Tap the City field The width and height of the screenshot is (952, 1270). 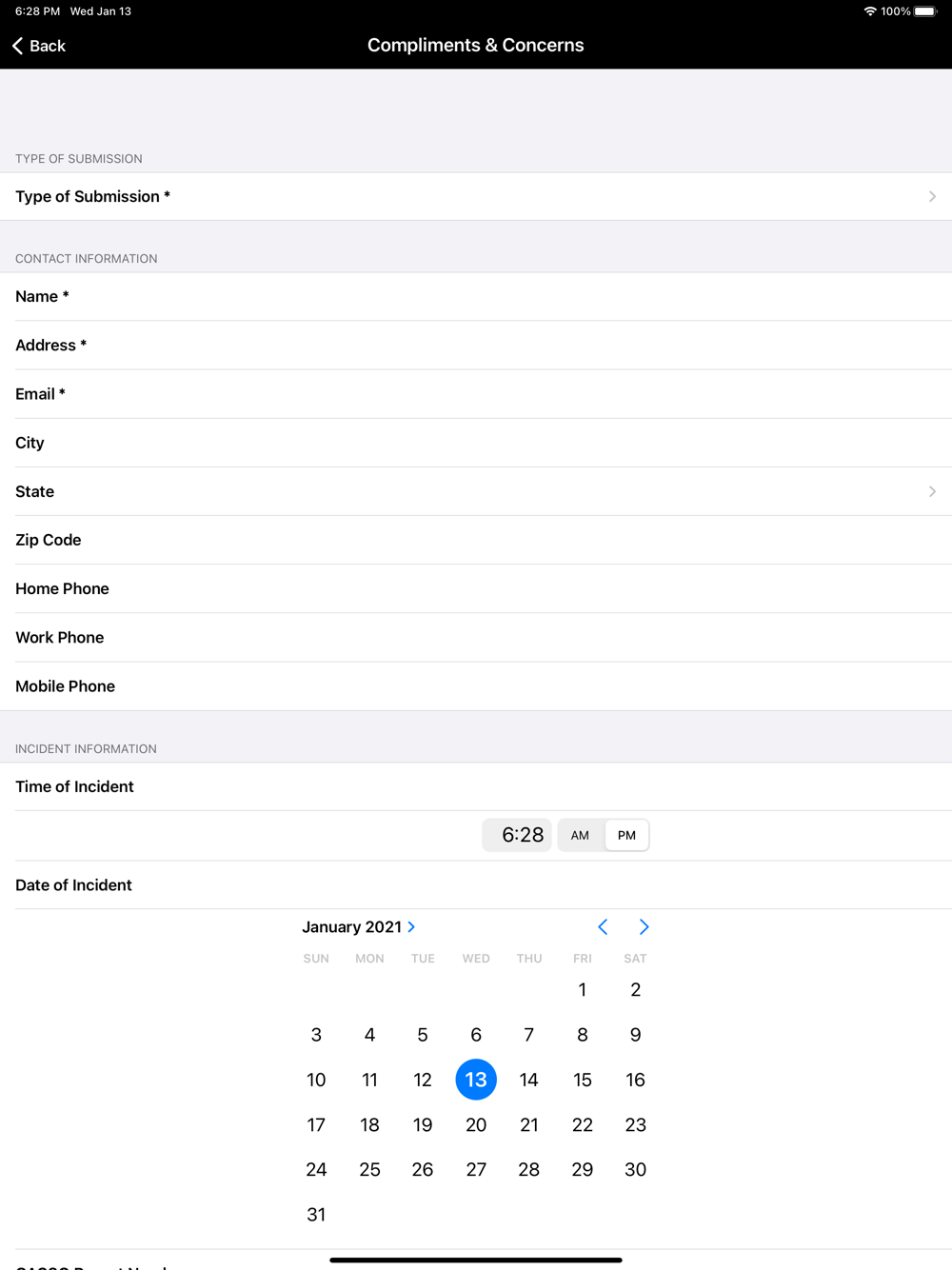pyautogui.click(x=476, y=444)
